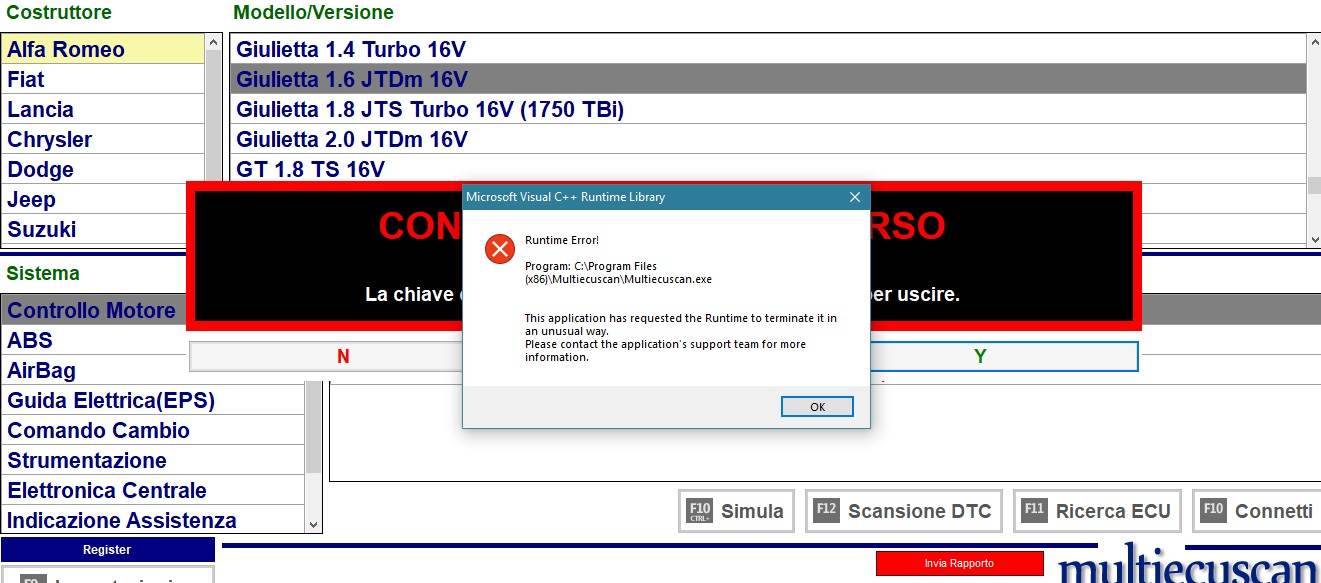Click the Modello/Versione scrollbar thumb
This screenshot has width=1321, height=583.
click(1314, 186)
